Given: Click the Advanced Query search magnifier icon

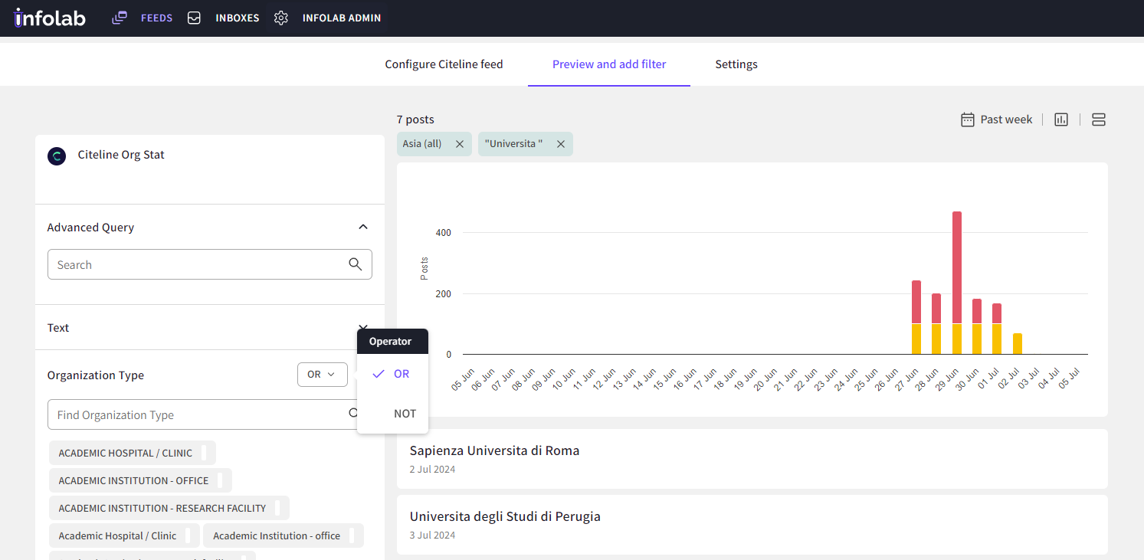Looking at the screenshot, I should 355,264.
